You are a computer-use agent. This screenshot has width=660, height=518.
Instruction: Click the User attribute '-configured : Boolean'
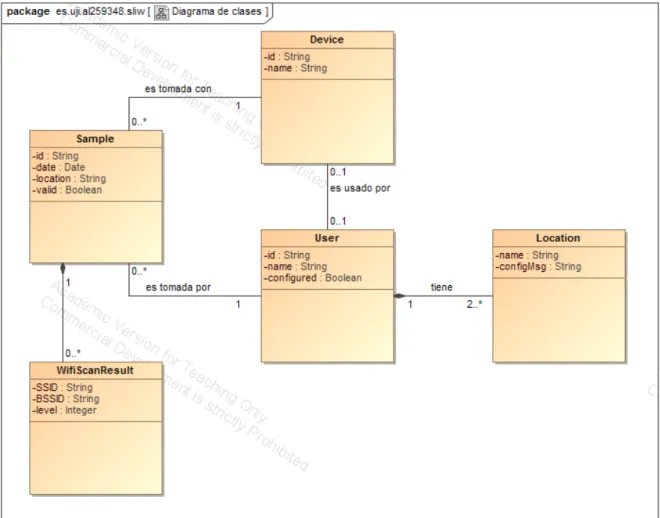pyautogui.click(x=313, y=278)
